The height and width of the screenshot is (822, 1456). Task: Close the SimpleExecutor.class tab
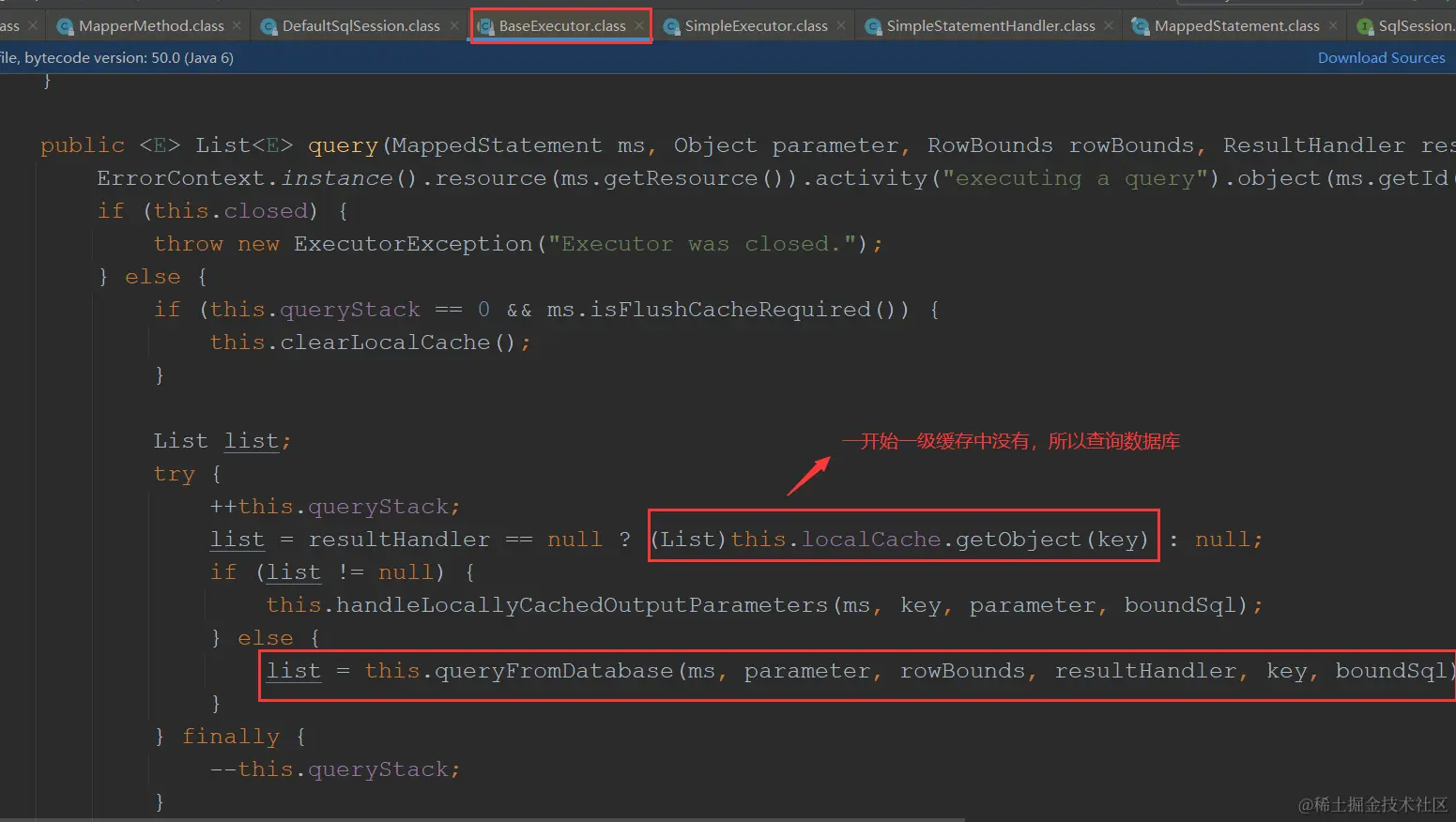coord(841,25)
